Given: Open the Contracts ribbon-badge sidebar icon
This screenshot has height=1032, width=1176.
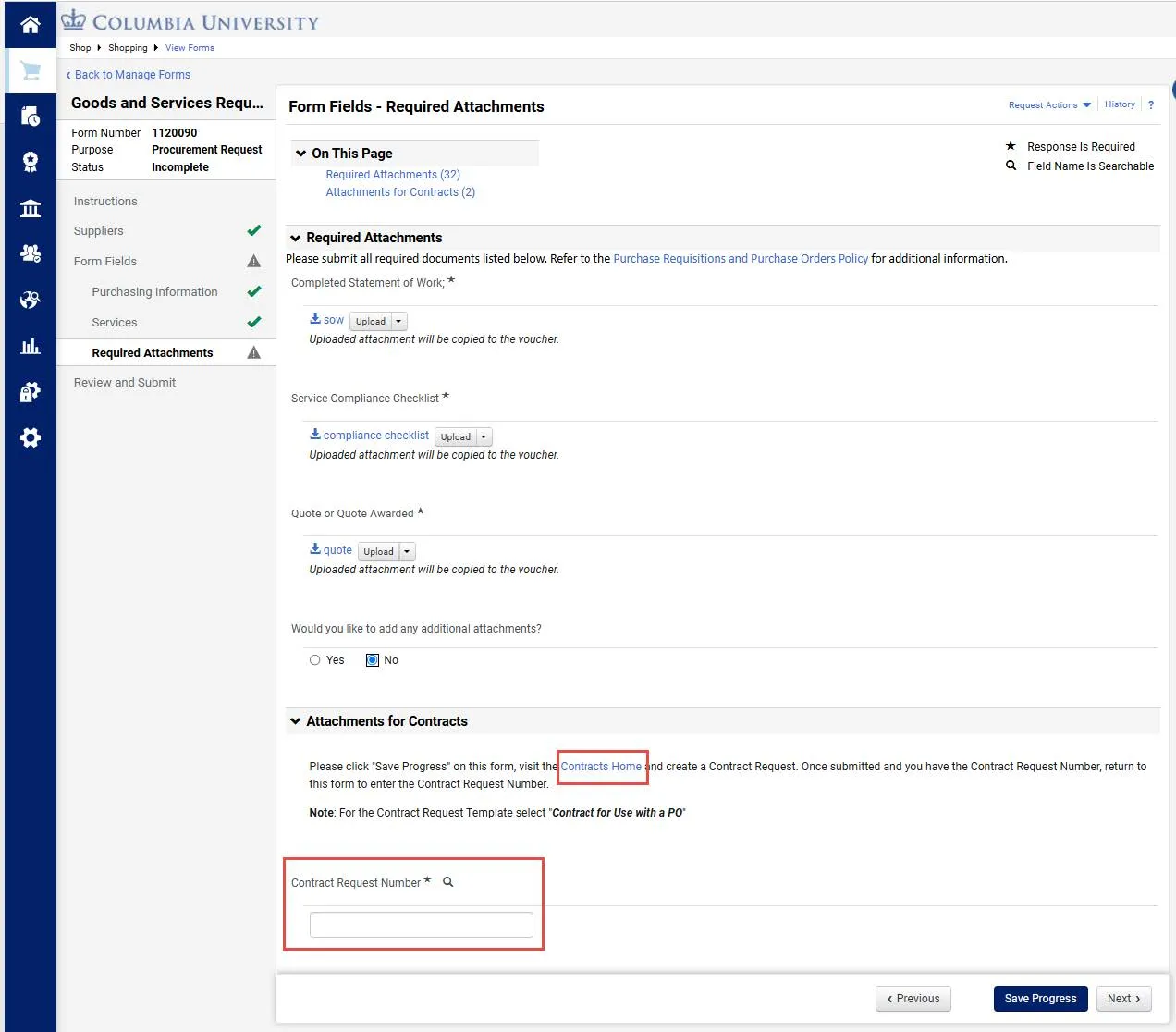Looking at the screenshot, I should (31, 162).
